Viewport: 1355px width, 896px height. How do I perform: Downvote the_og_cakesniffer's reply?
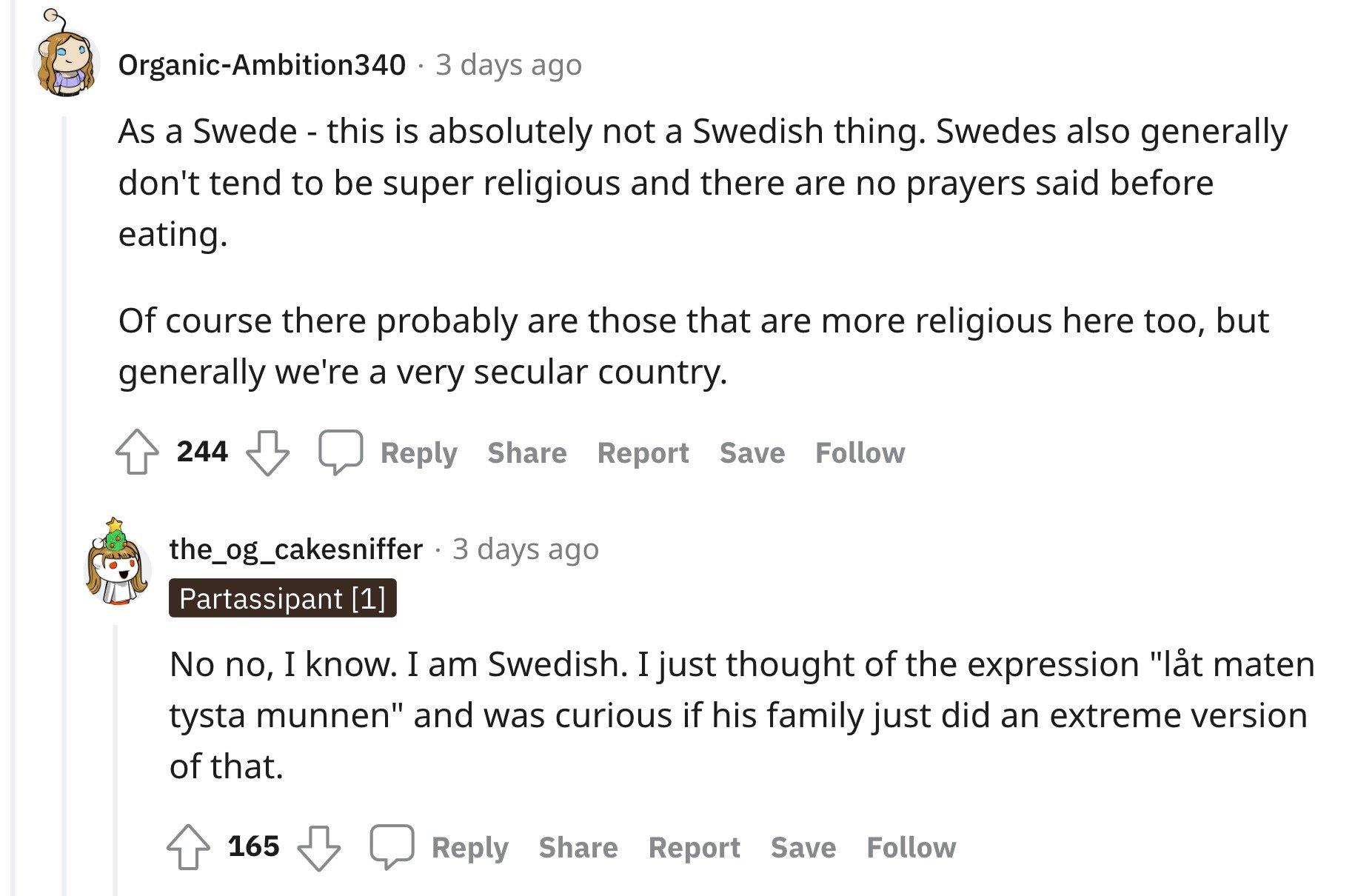click(x=318, y=846)
